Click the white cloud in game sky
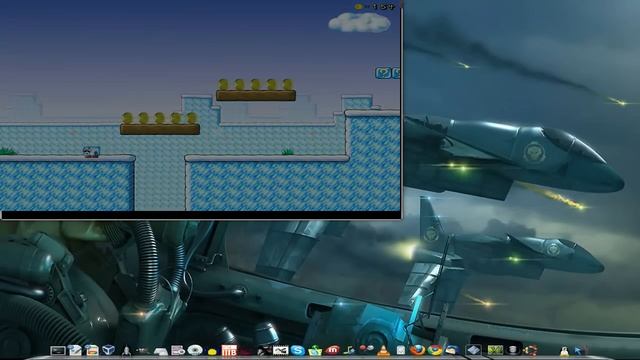 [x=359, y=22]
